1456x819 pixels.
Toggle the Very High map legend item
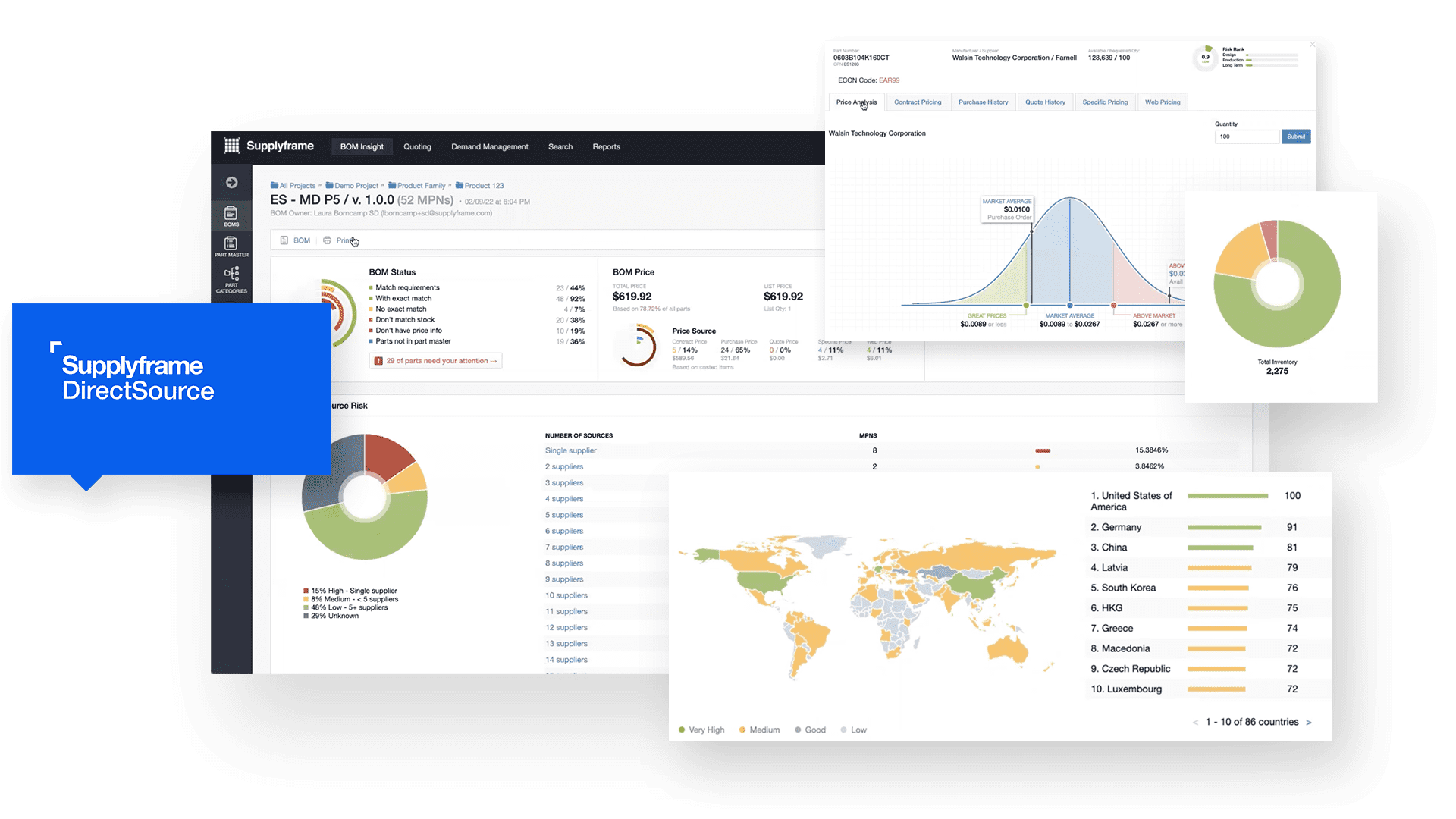click(x=701, y=730)
